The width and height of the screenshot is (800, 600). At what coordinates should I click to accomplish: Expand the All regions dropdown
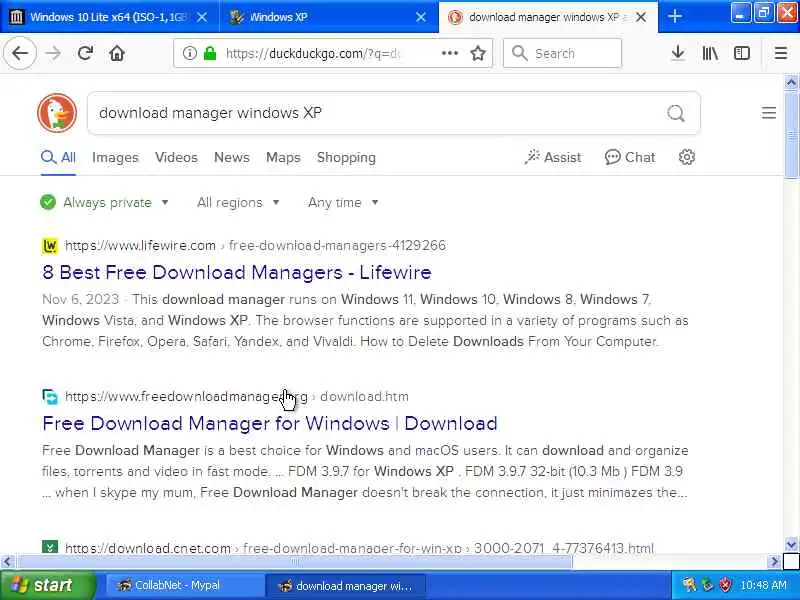(238, 203)
